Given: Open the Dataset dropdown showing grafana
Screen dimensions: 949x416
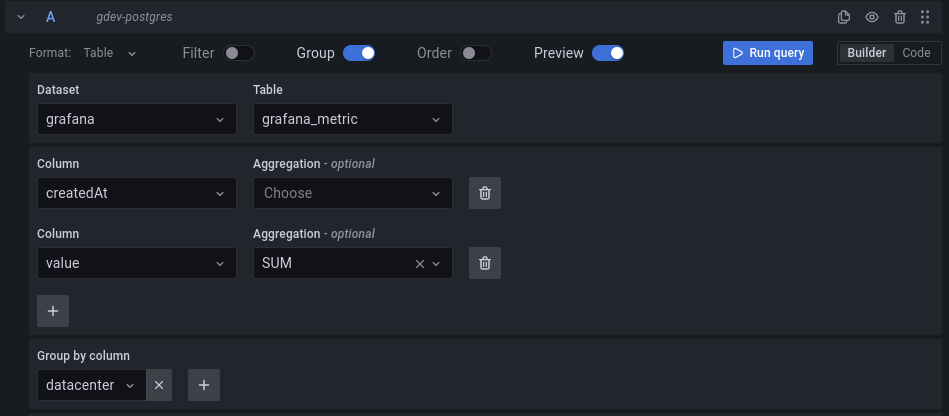Looking at the screenshot, I should point(136,119).
